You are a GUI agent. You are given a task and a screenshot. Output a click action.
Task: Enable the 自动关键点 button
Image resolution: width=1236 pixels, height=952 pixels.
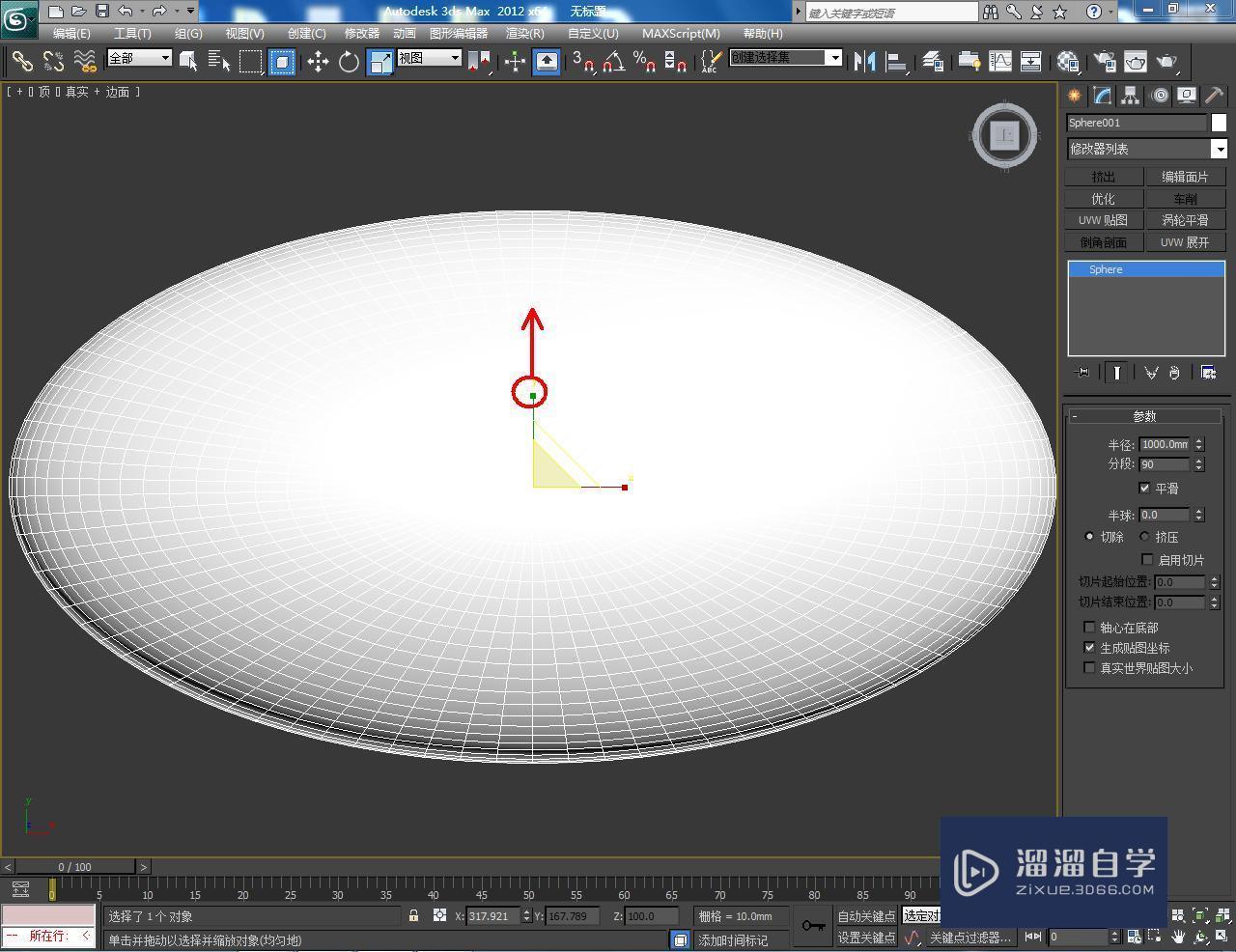coord(865,916)
